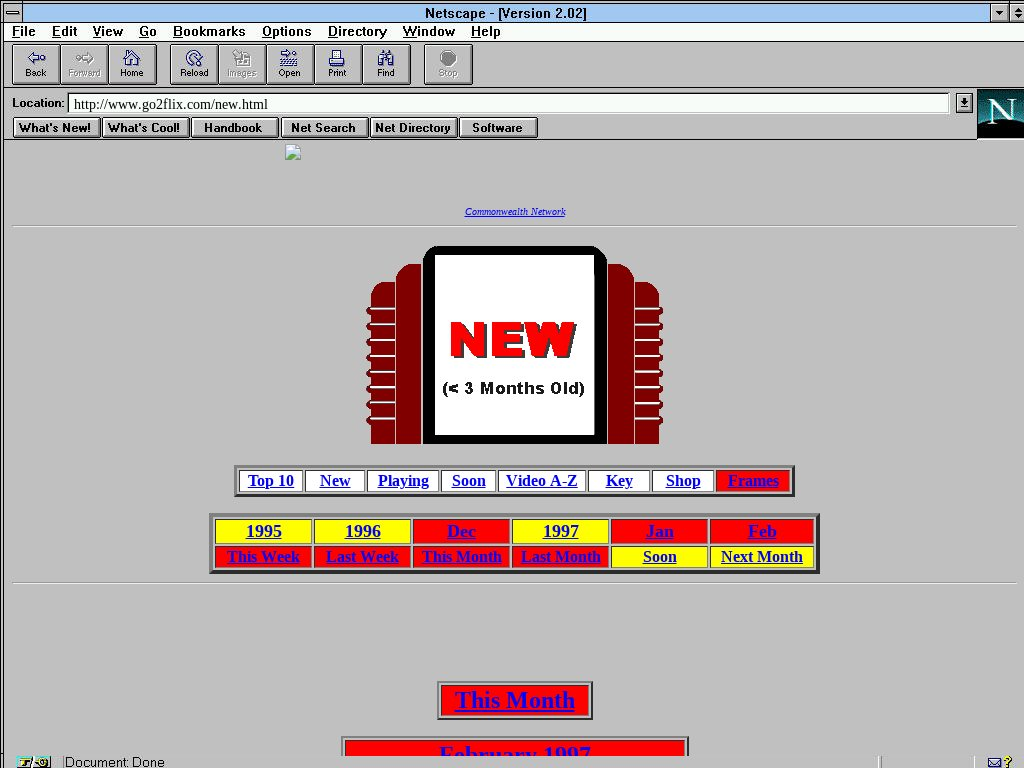Expand the Location URL history dropdown
1024x768 pixels.
963,103
